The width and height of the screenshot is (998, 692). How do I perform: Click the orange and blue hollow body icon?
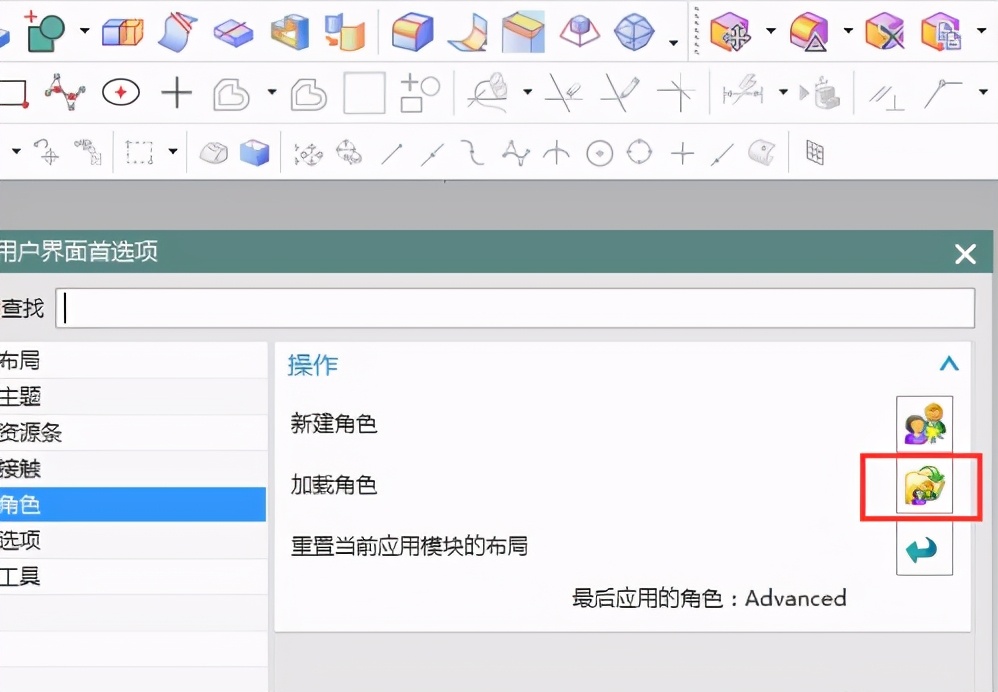(x=290, y=32)
